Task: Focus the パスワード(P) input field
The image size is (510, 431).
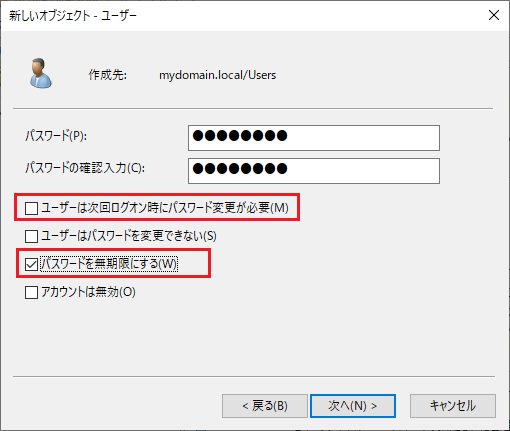Action: pyautogui.click(x=314, y=138)
